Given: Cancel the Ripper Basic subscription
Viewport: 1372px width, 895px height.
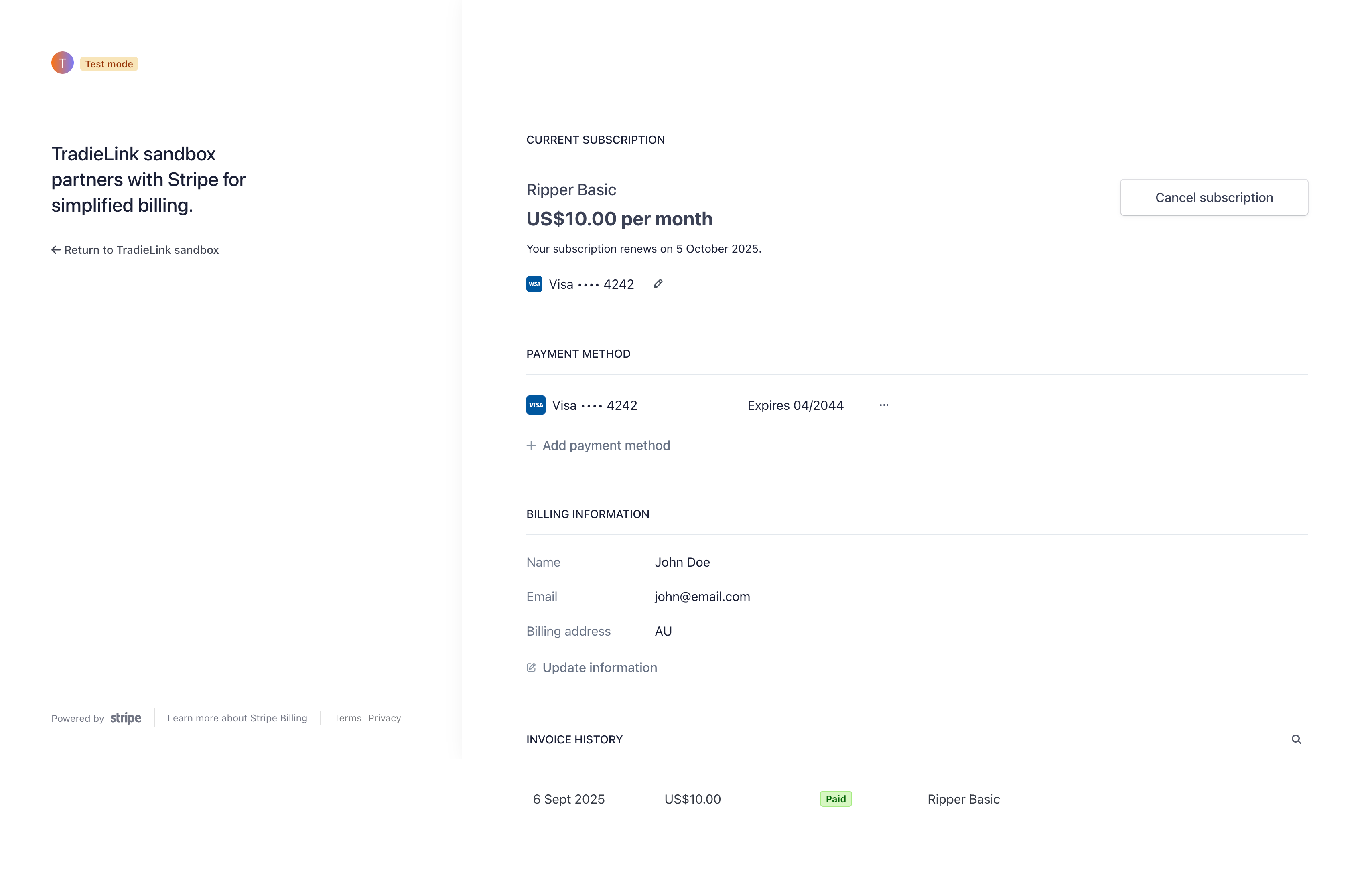Looking at the screenshot, I should click(1214, 198).
